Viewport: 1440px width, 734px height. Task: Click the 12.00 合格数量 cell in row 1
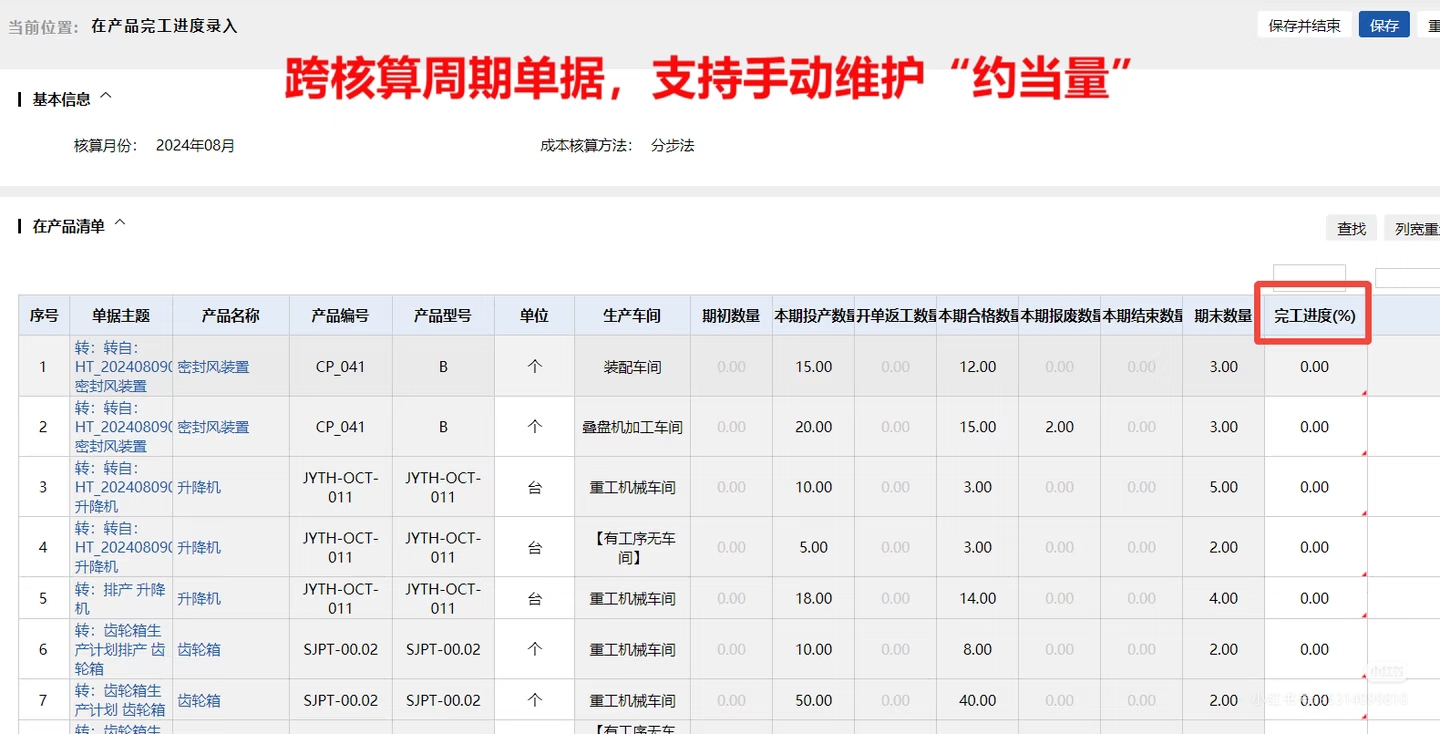[978, 367]
